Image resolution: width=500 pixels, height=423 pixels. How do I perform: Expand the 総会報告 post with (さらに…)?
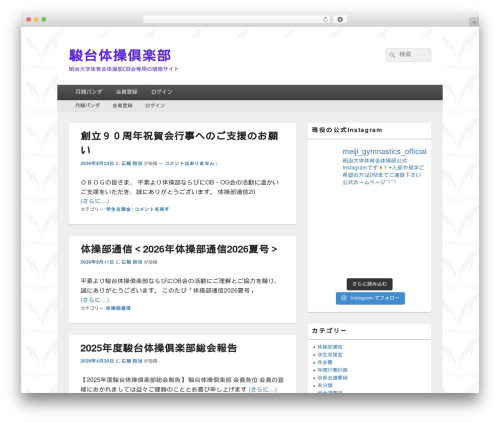point(263,389)
